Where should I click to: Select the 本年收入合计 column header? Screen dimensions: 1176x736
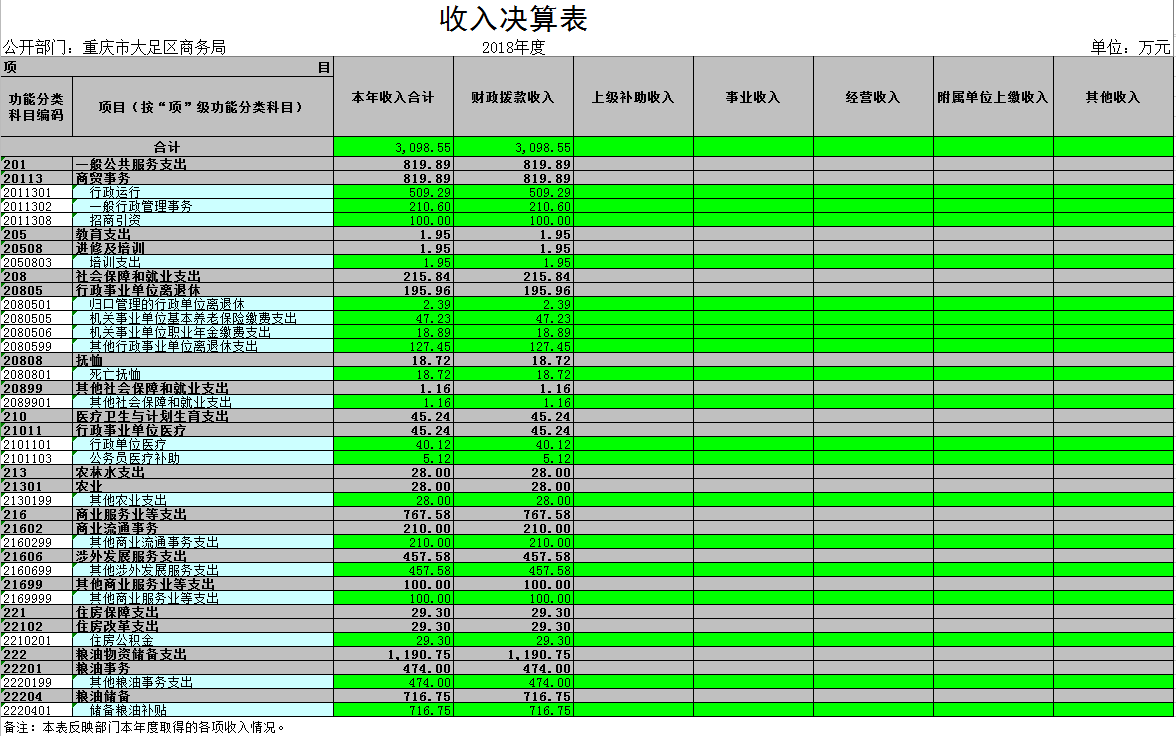click(x=393, y=97)
